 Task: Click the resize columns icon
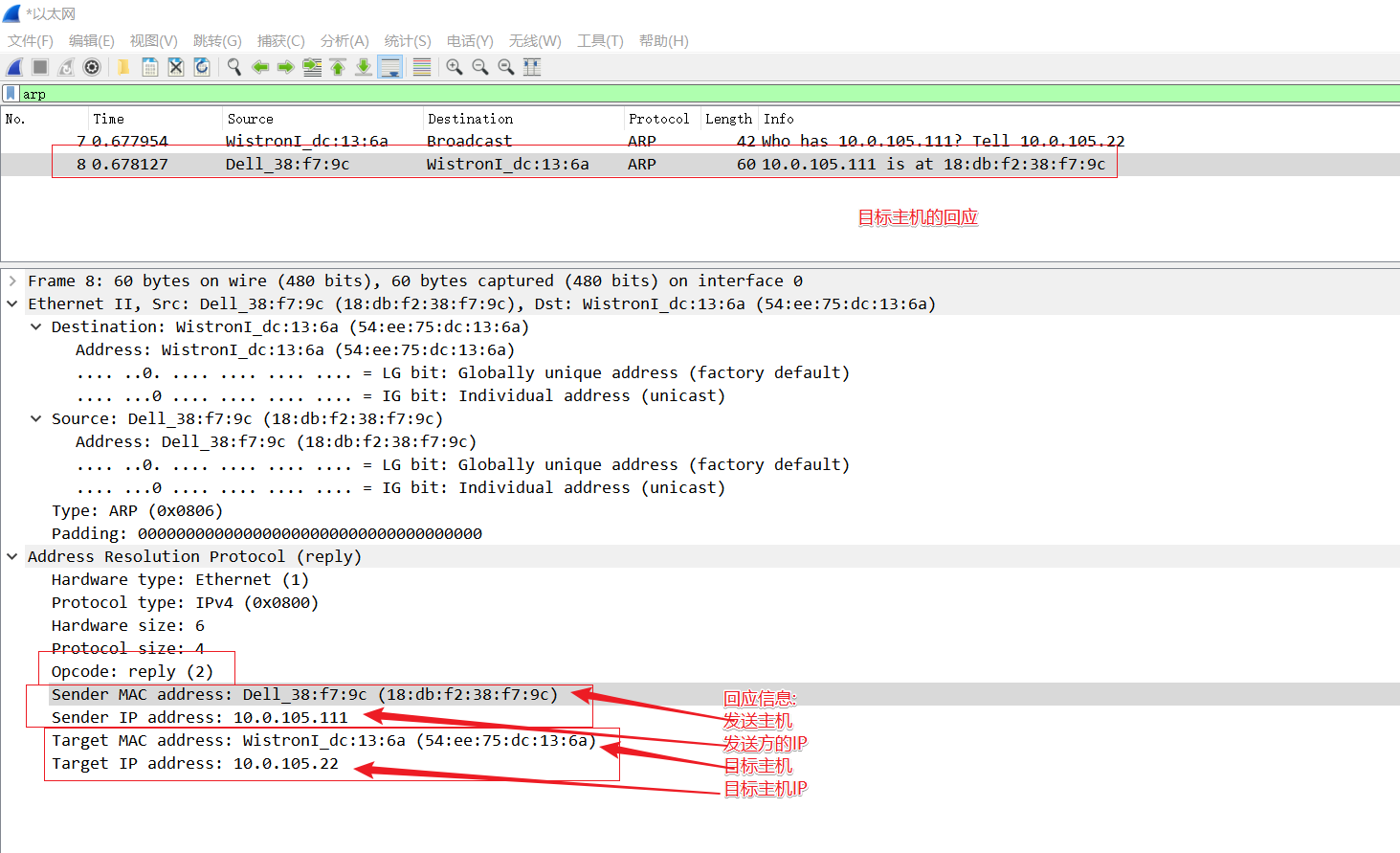click(532, 67)
